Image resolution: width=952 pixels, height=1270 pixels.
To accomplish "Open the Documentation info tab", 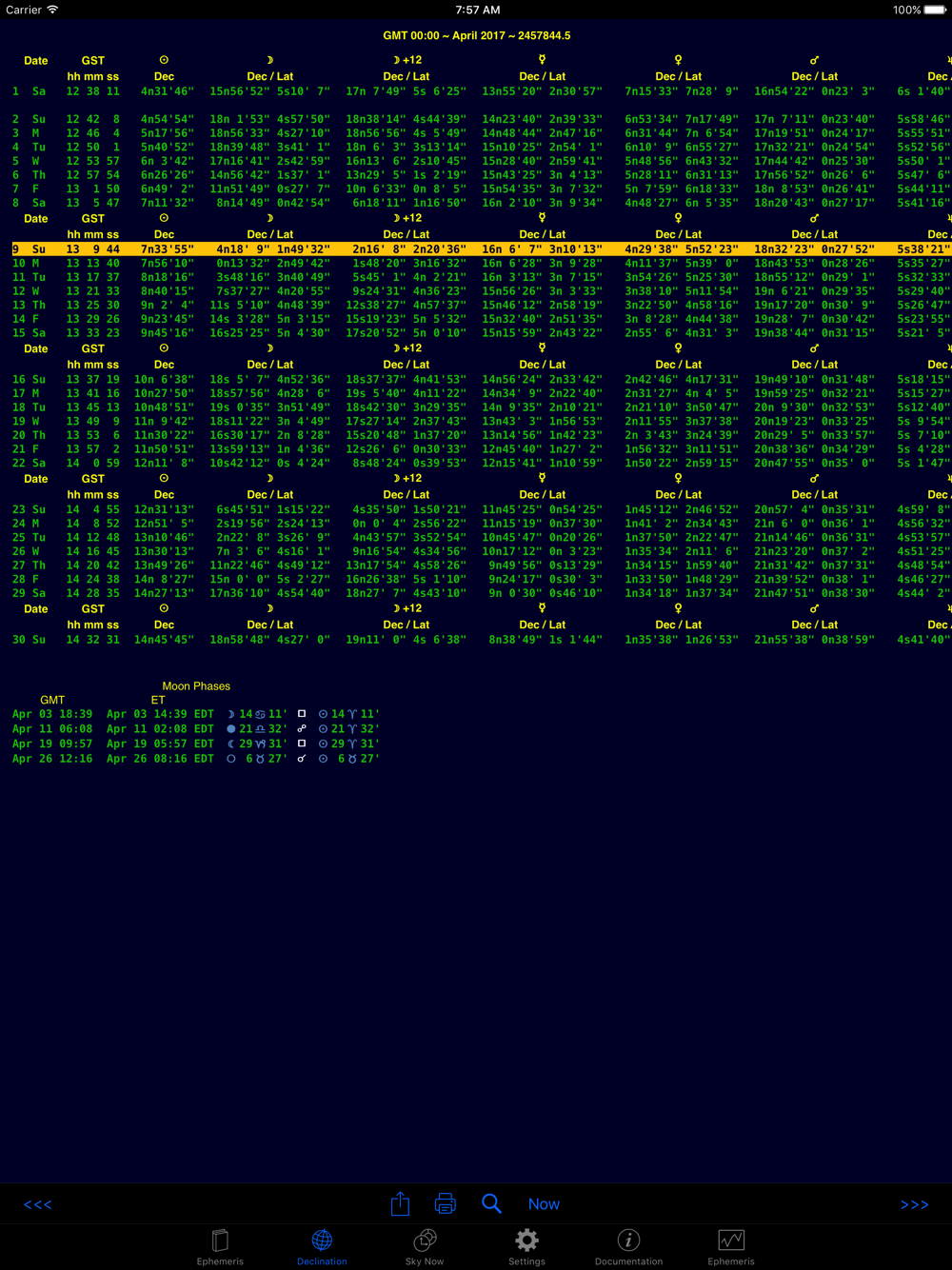I will (628, 1246).
